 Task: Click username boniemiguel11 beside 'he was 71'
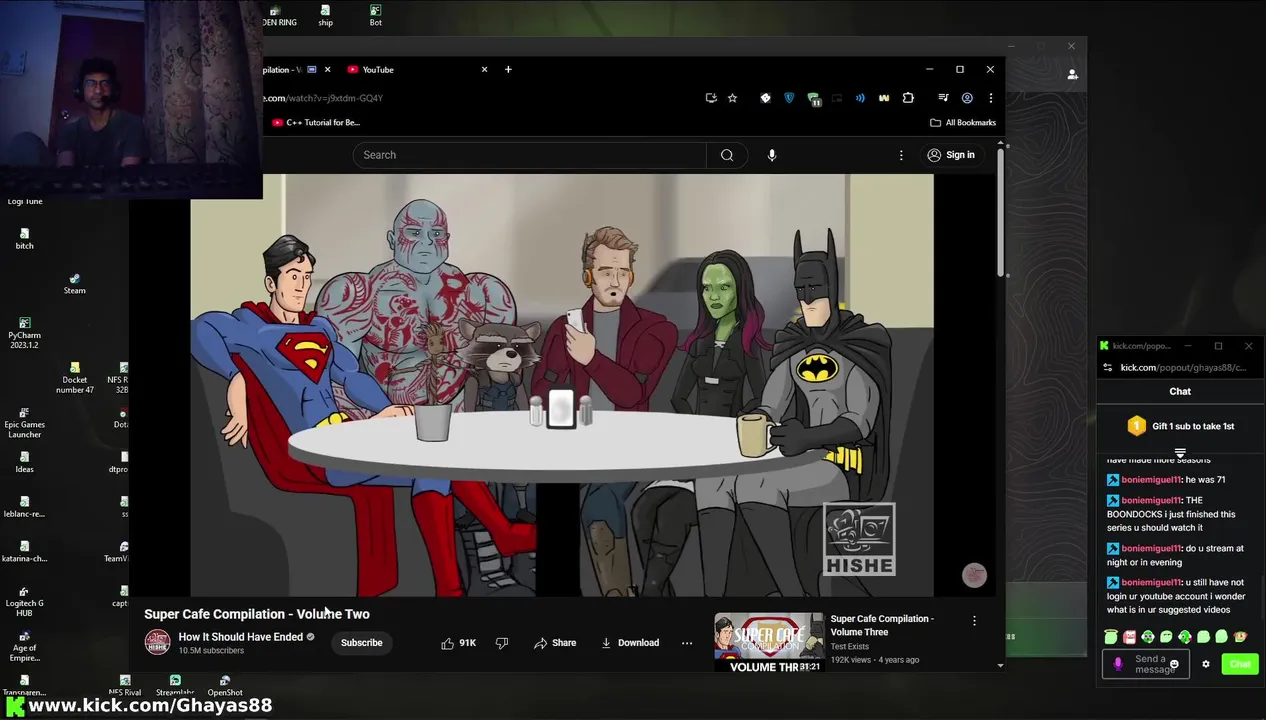[1151, 480]
